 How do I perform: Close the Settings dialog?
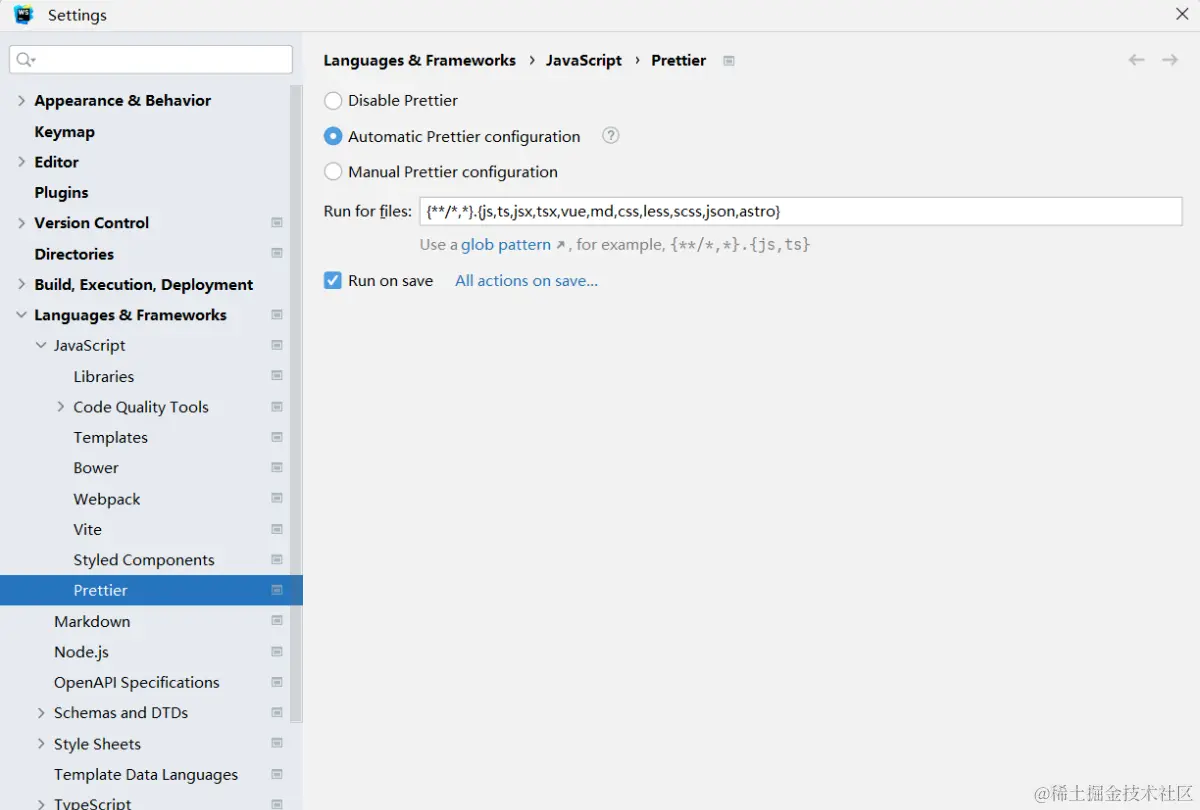tap(1182, 14)
